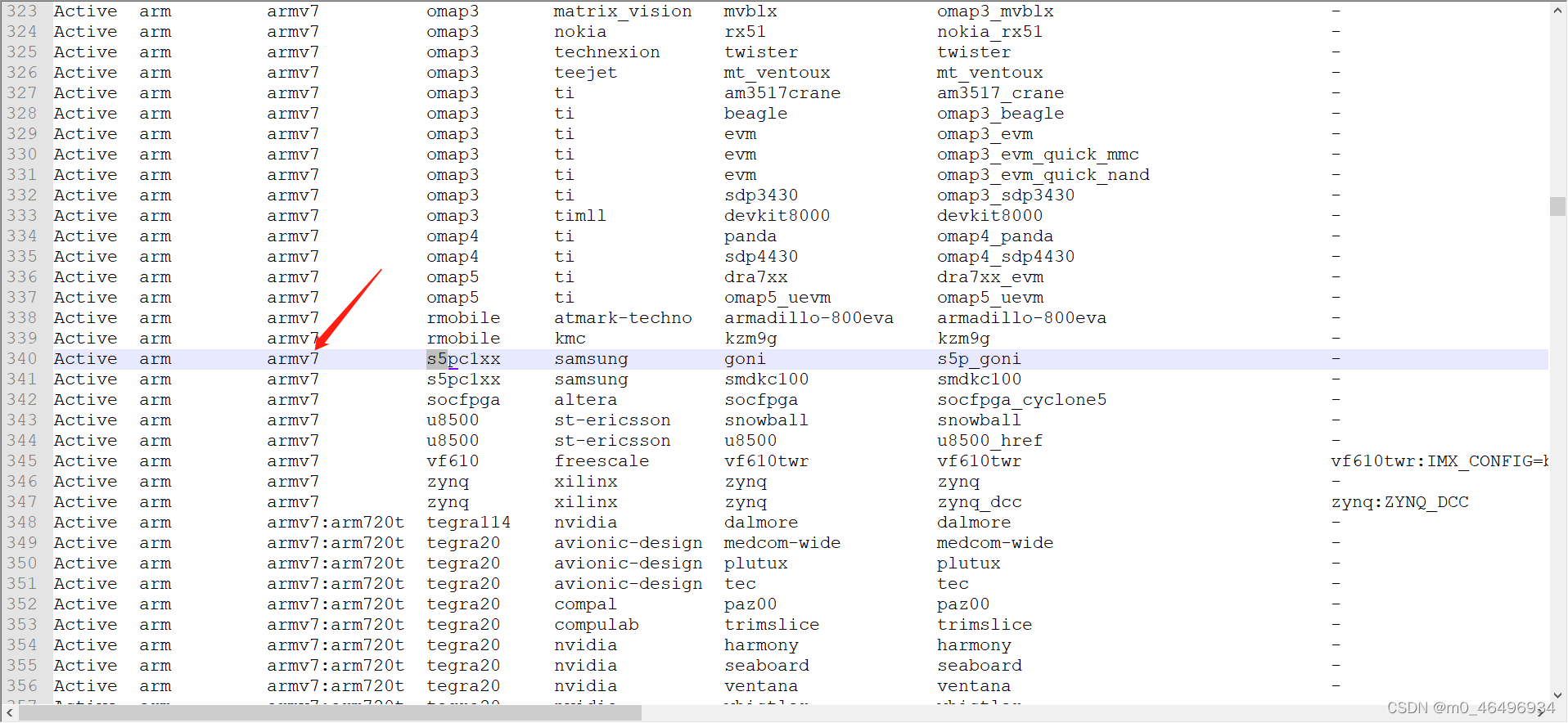Screen dimensions: 1568x723
Task: Click 'freescale' on line 345
Action: coord(602,461)
